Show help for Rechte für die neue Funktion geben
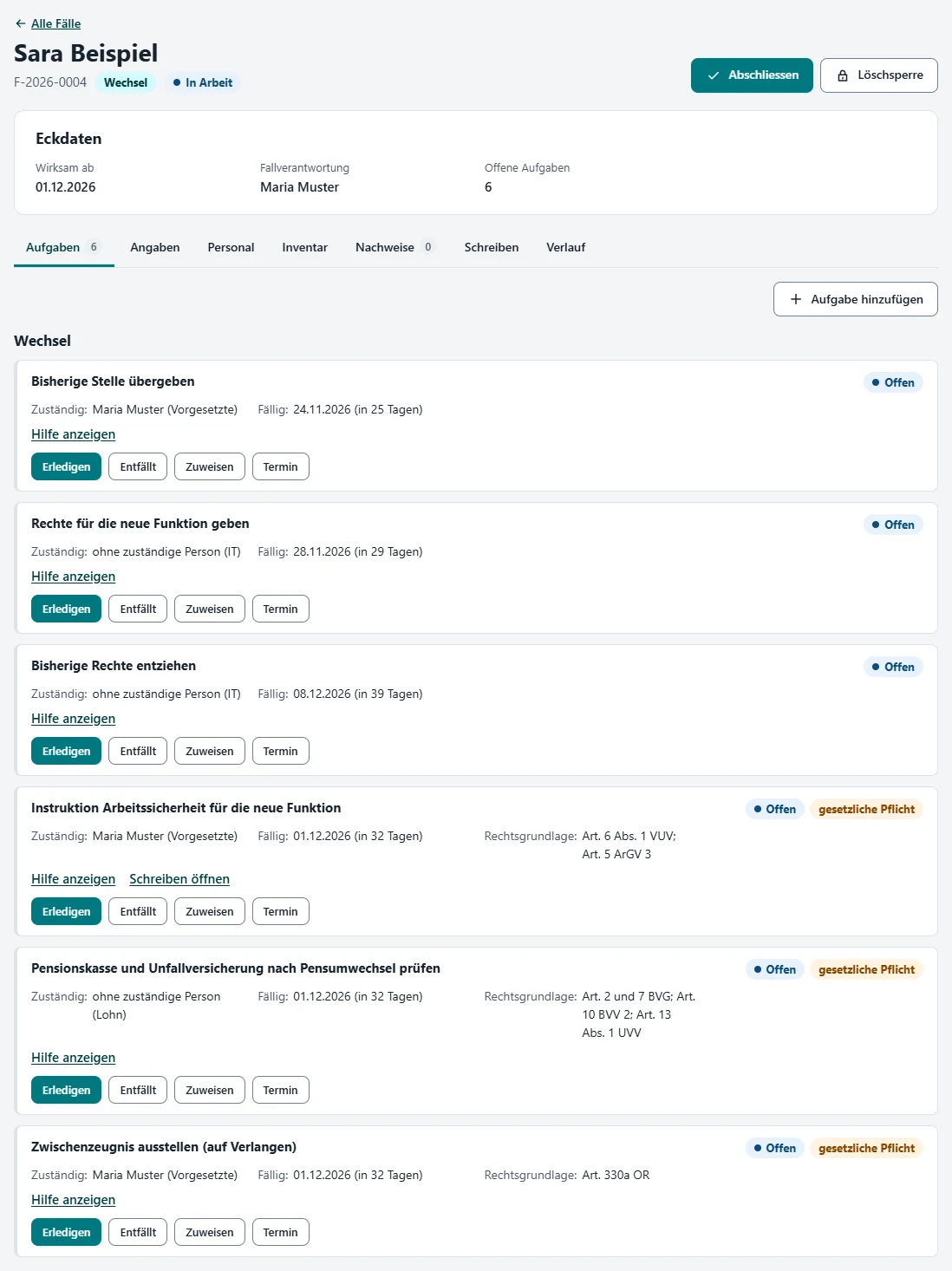Viewport: 952px width, 1271px height. coord(73,577)
